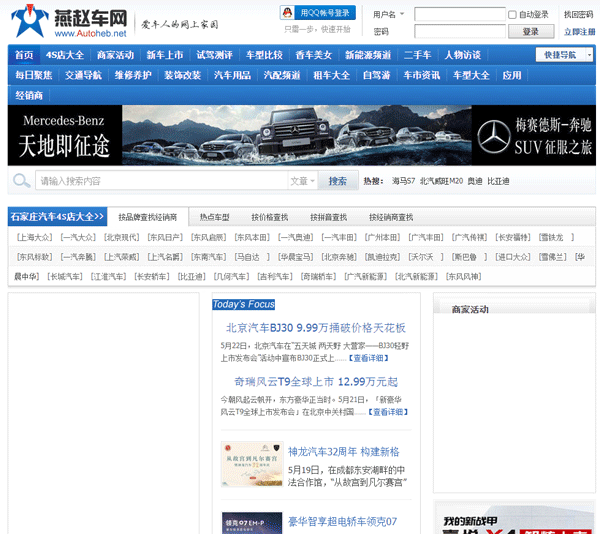Click the 燕赵车网 star logo
The width and height of the screenshot is (600, 534).
pyautogui.click(x=29, y=21)
